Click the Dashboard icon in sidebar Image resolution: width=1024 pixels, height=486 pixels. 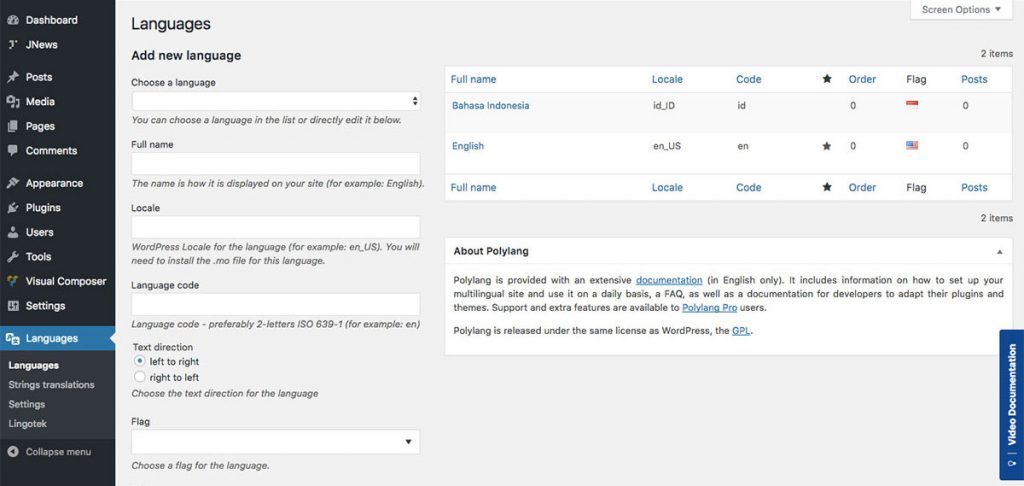coord(13,20)
